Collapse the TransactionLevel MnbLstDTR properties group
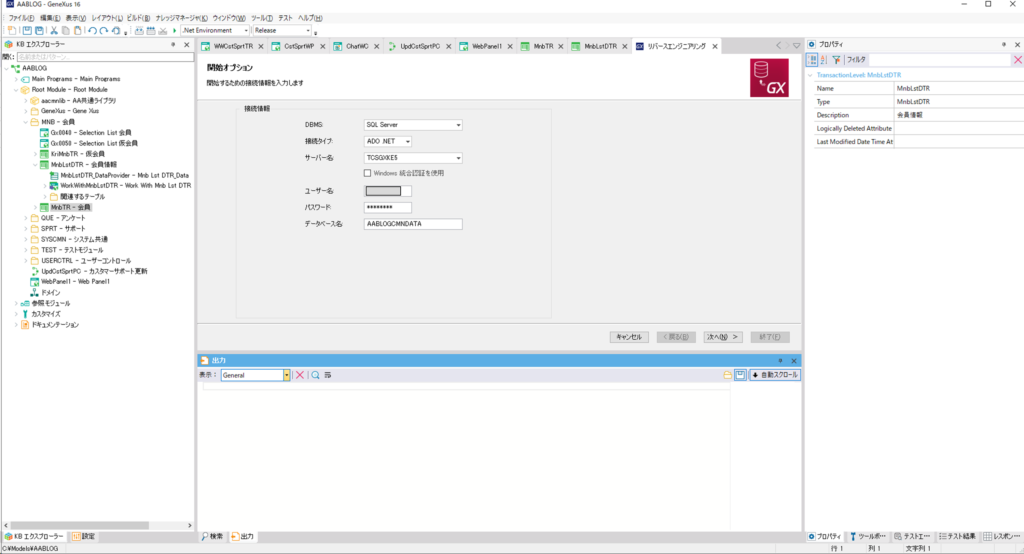This screenshot has height=554, width=1024. (810, 75)
